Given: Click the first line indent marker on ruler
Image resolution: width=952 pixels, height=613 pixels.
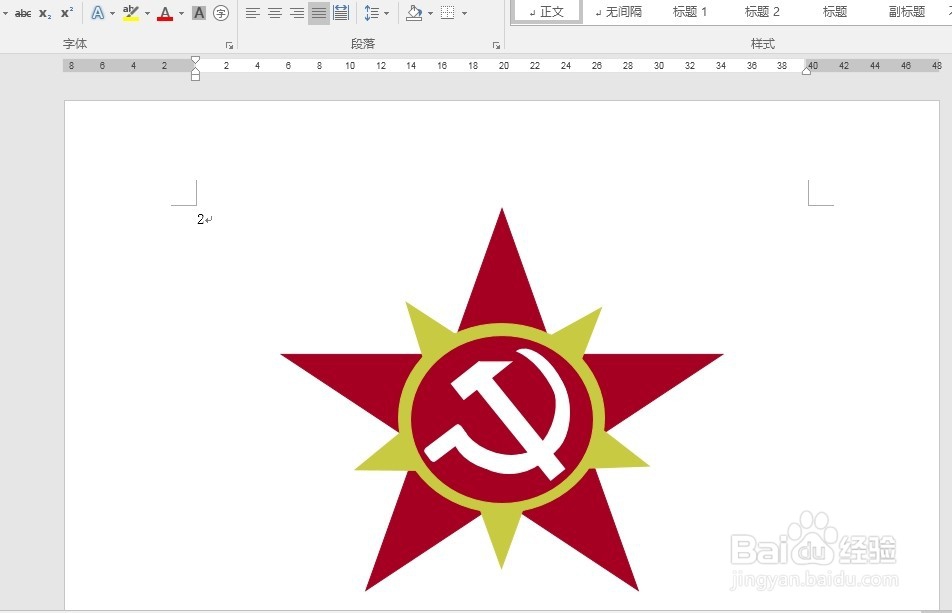Looking at the screenshot, I should [x=196, y=60].
